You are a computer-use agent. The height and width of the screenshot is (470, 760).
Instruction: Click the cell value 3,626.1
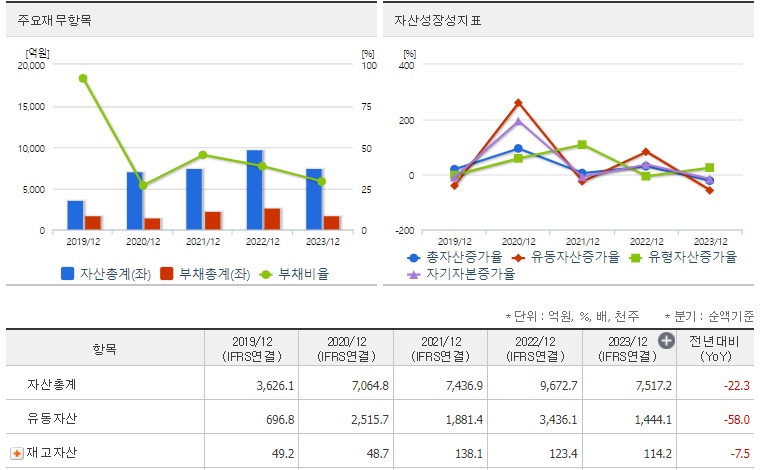click(275, 386)
